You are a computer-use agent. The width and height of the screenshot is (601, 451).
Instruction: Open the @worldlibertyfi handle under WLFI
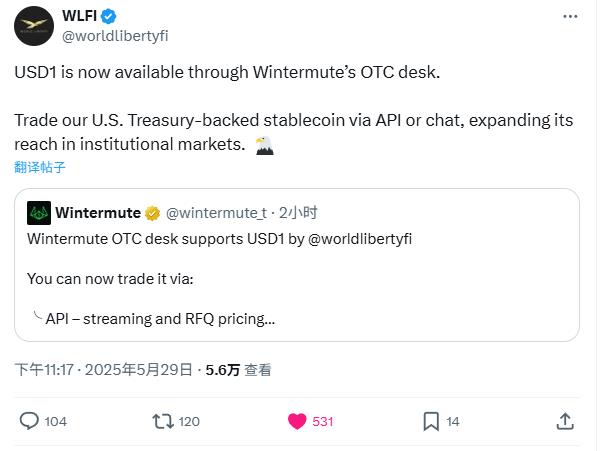pos(115,36)
